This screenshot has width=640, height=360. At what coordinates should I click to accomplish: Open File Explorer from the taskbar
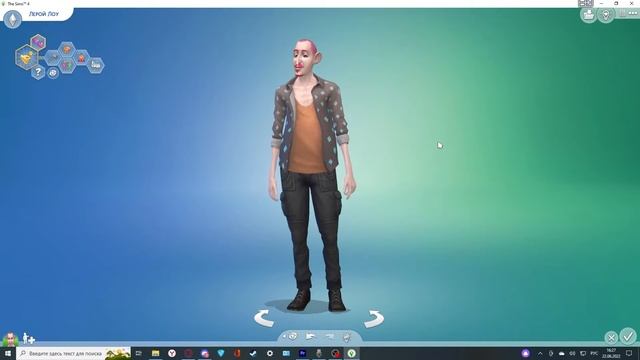tap(156, 353)
